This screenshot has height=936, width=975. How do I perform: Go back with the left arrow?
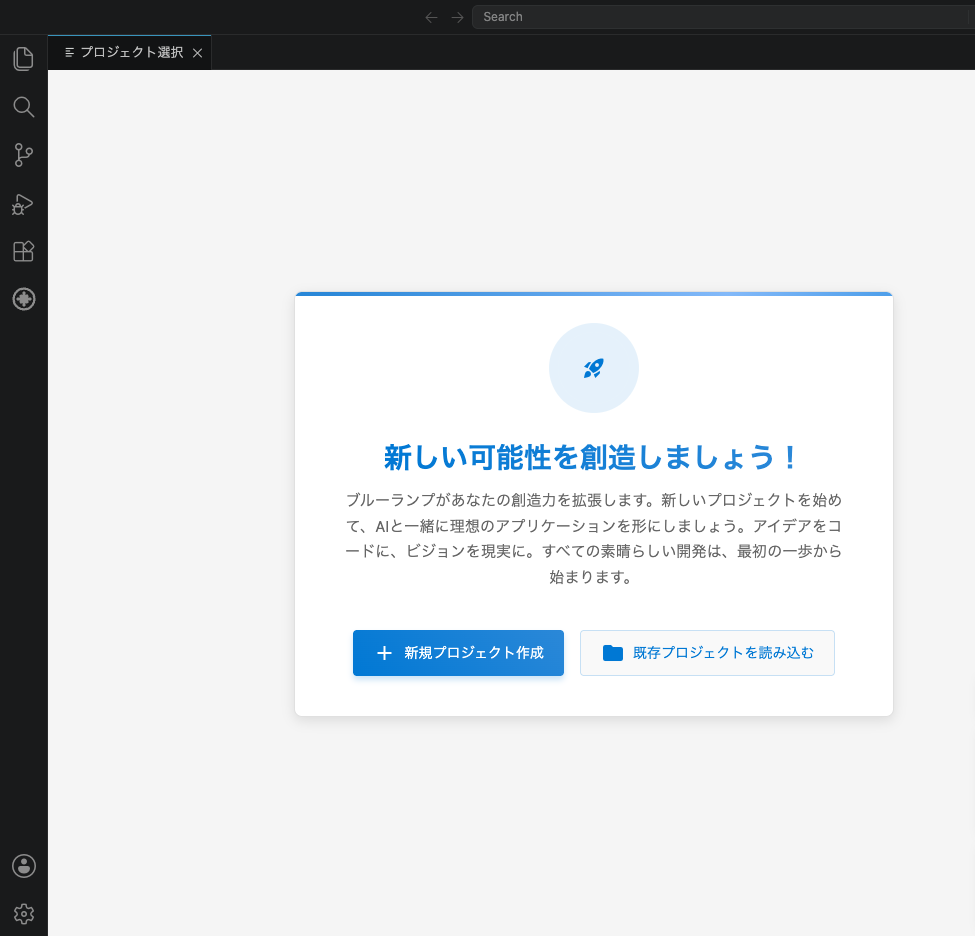pyautogui.click(x=431, y=17)
